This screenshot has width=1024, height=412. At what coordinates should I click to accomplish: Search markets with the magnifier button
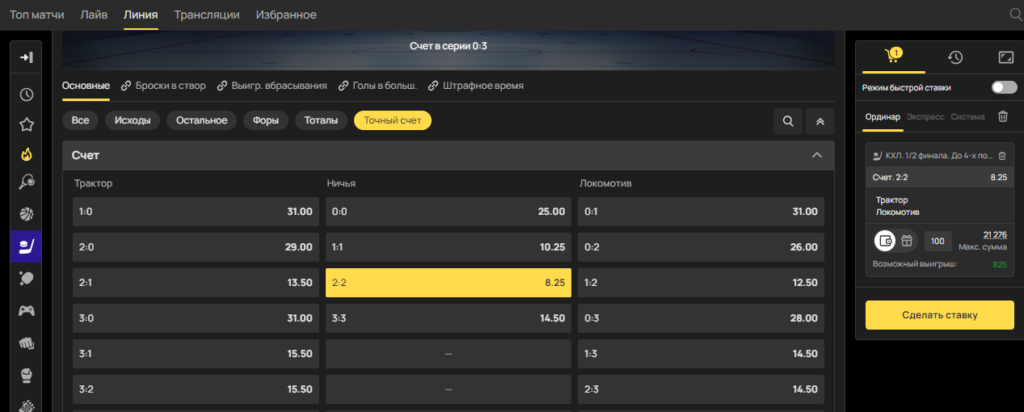pos(788,121)
